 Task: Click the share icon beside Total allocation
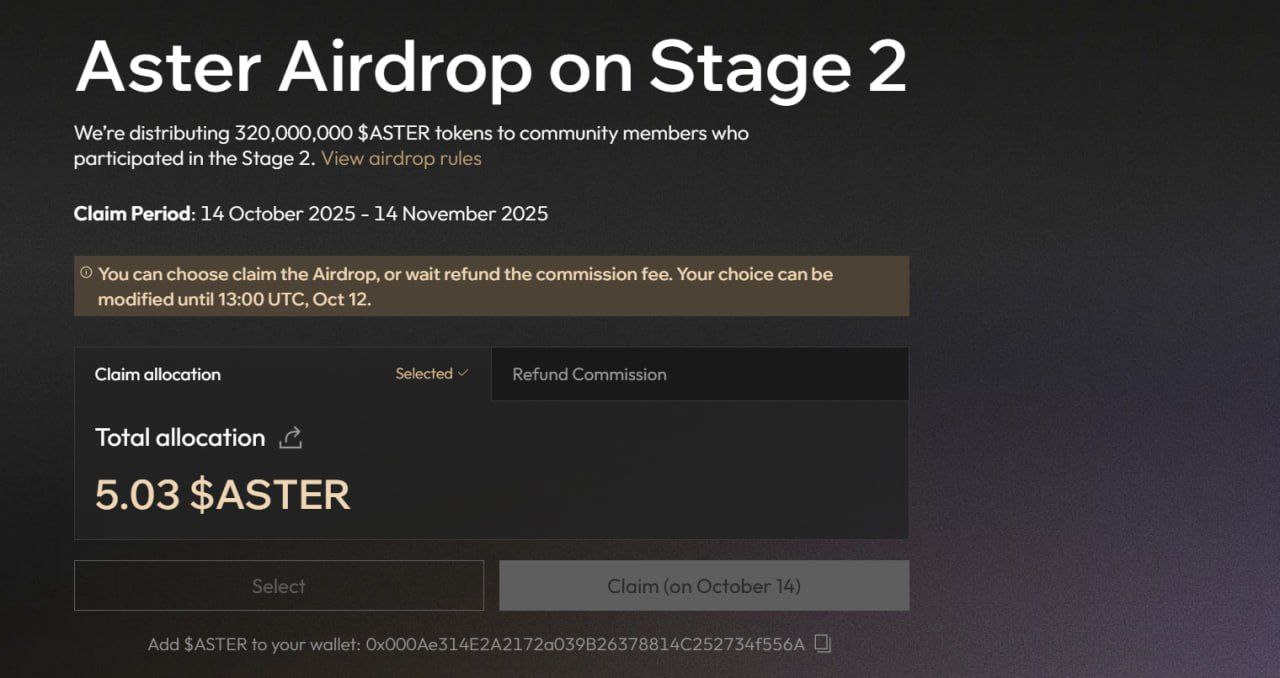coord(291,438)
